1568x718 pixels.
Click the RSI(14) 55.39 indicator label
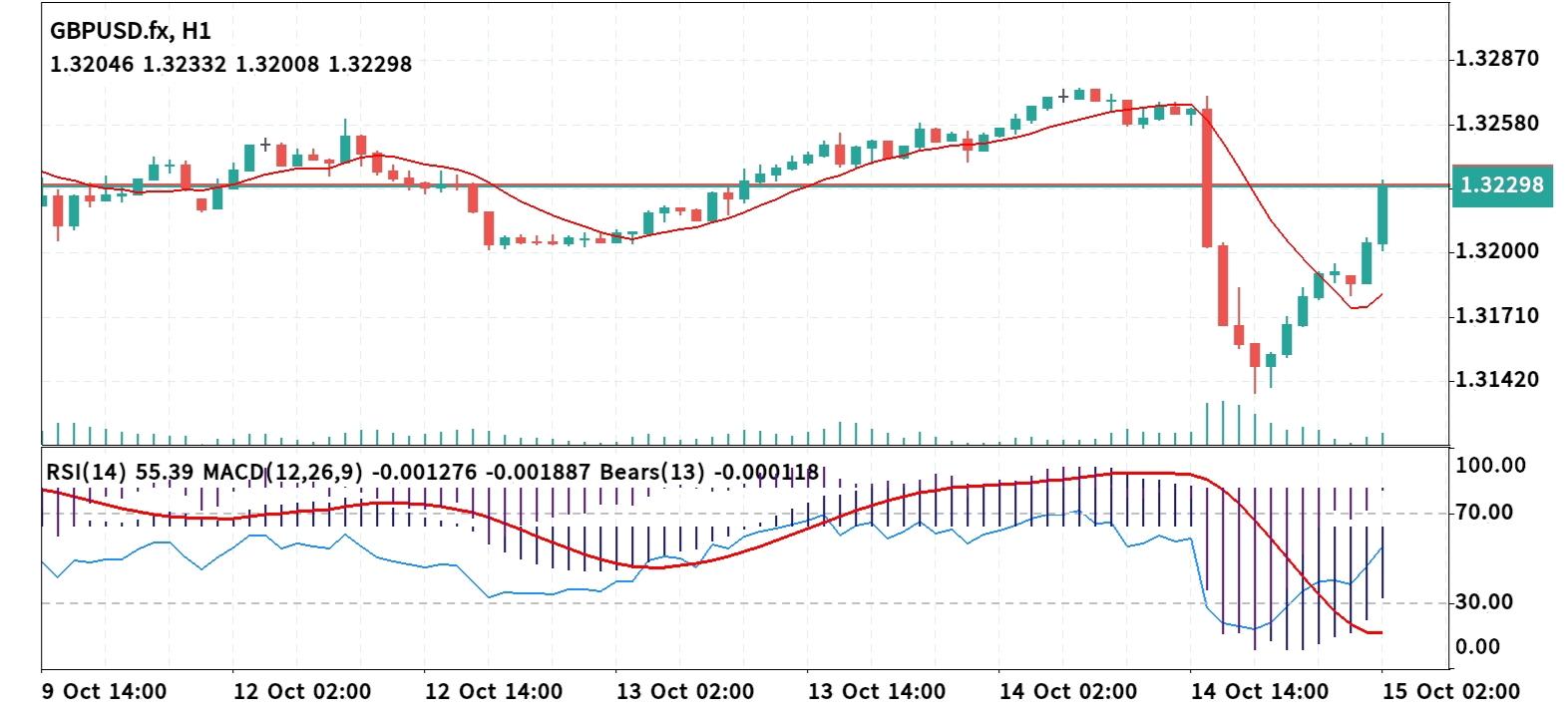(120, 472)
